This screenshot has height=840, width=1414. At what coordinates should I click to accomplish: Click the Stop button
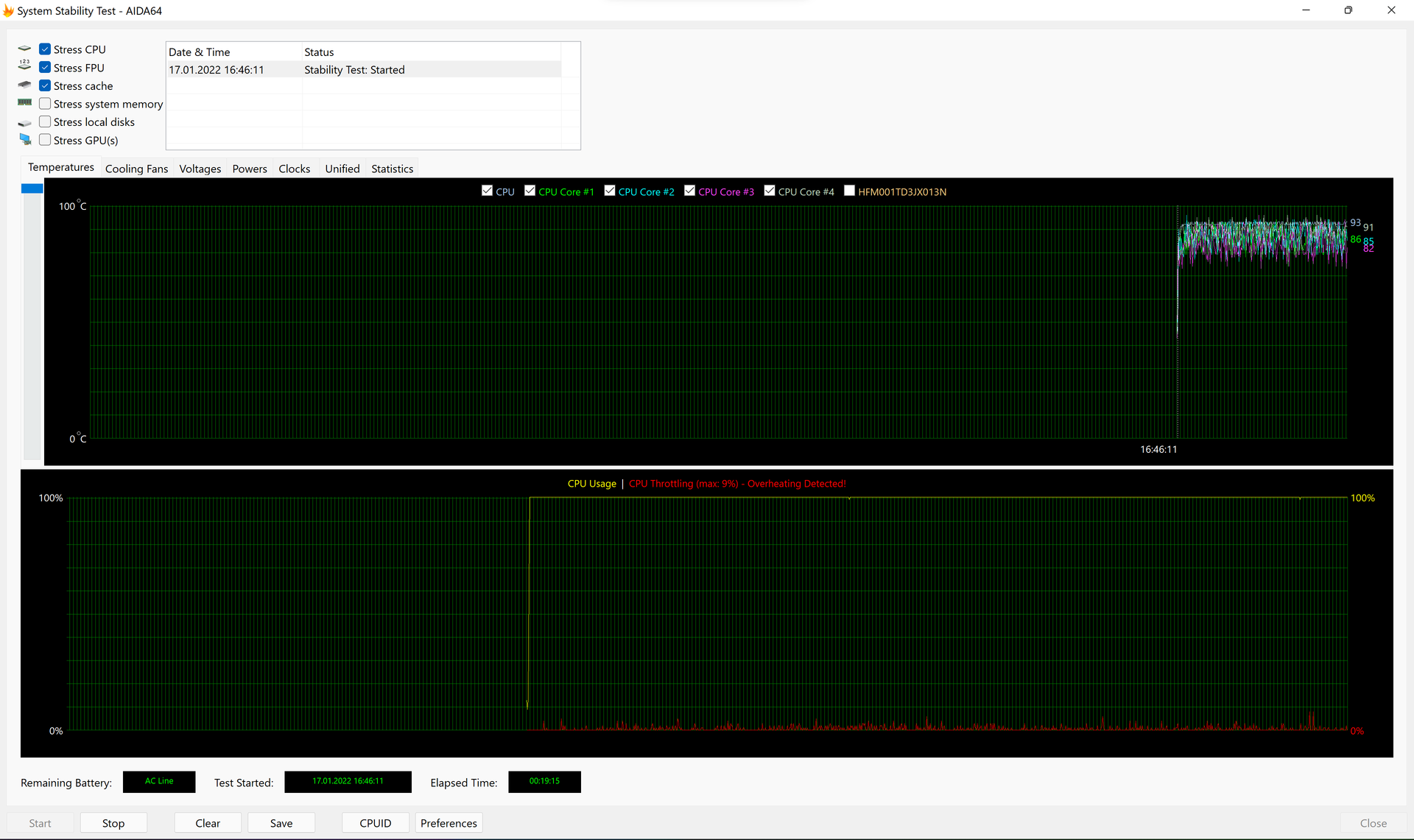pos(113,822)
